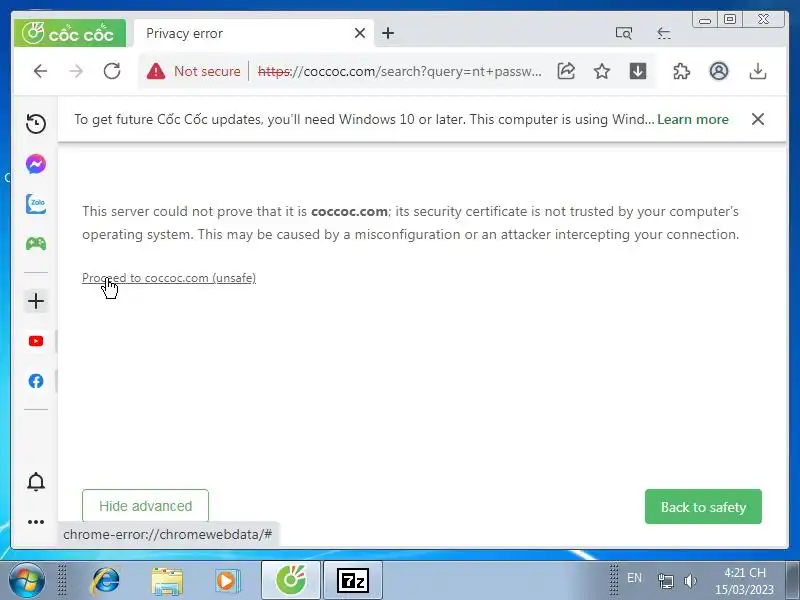Open Games controller icon in sidebar
Screen dimensions: 800x600
click(36, 243)
